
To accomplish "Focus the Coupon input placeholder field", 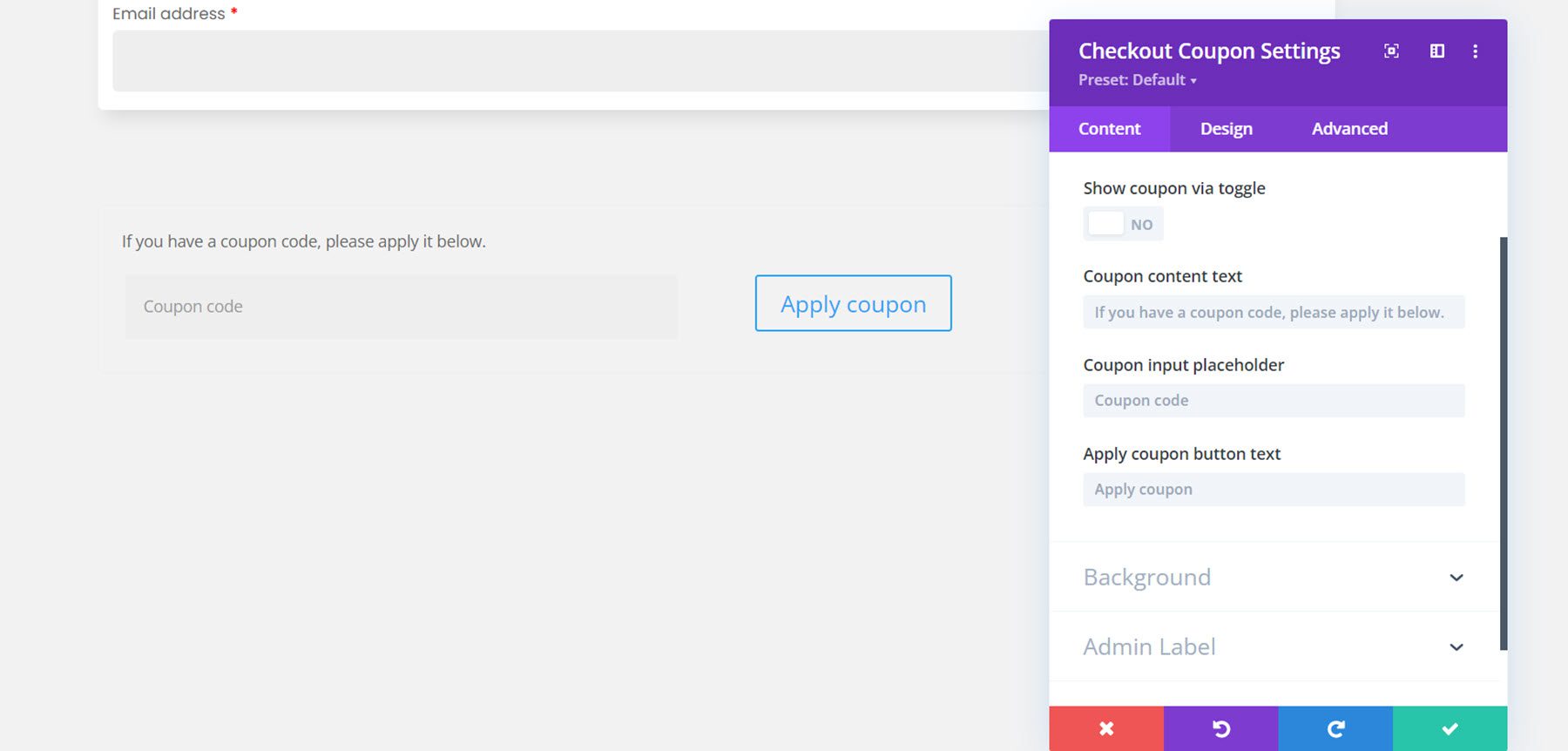I will [x=1274, y=401].
